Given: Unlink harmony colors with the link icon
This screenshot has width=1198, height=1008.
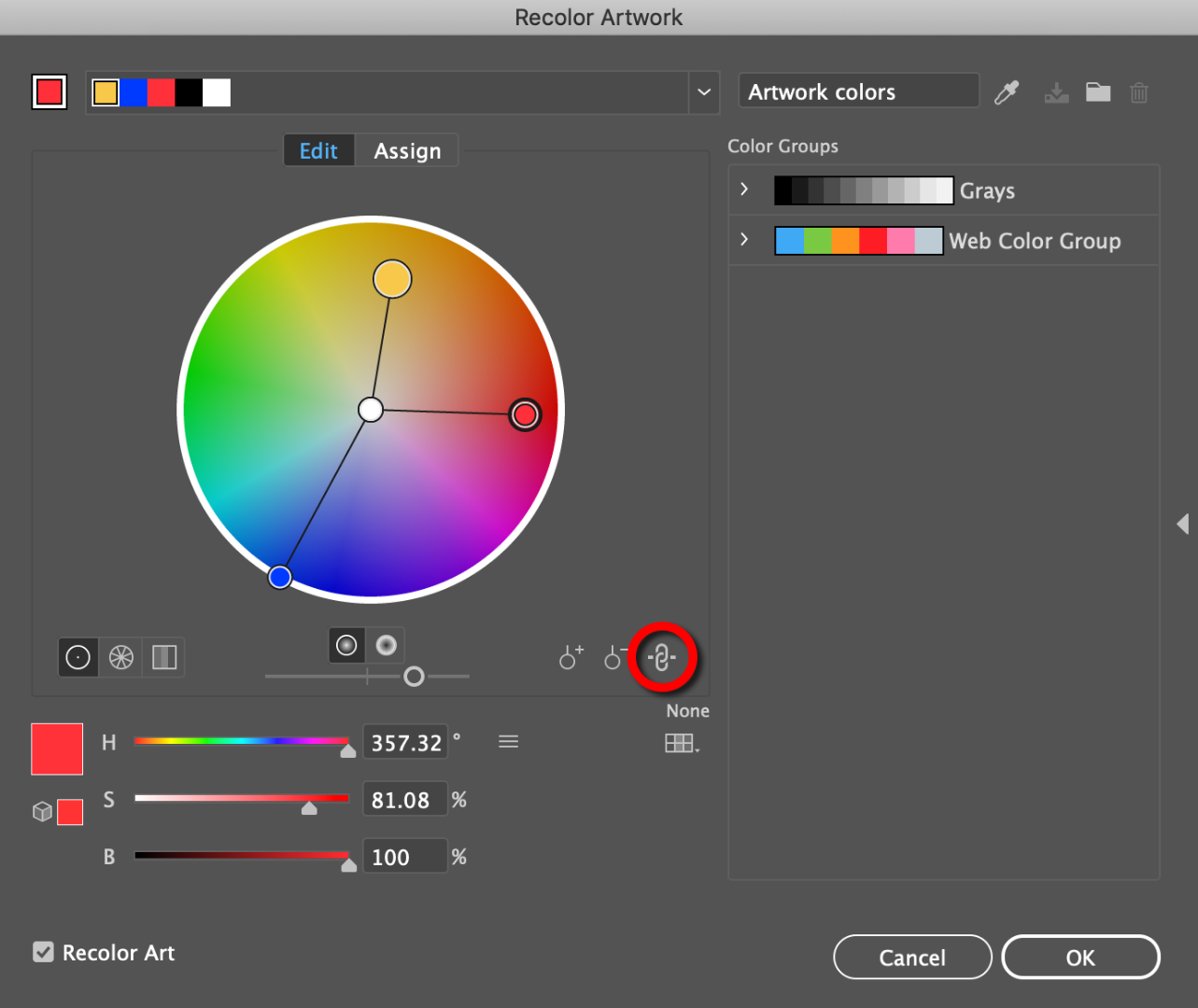Looking at the screenshot, I should tap(663, 657).
